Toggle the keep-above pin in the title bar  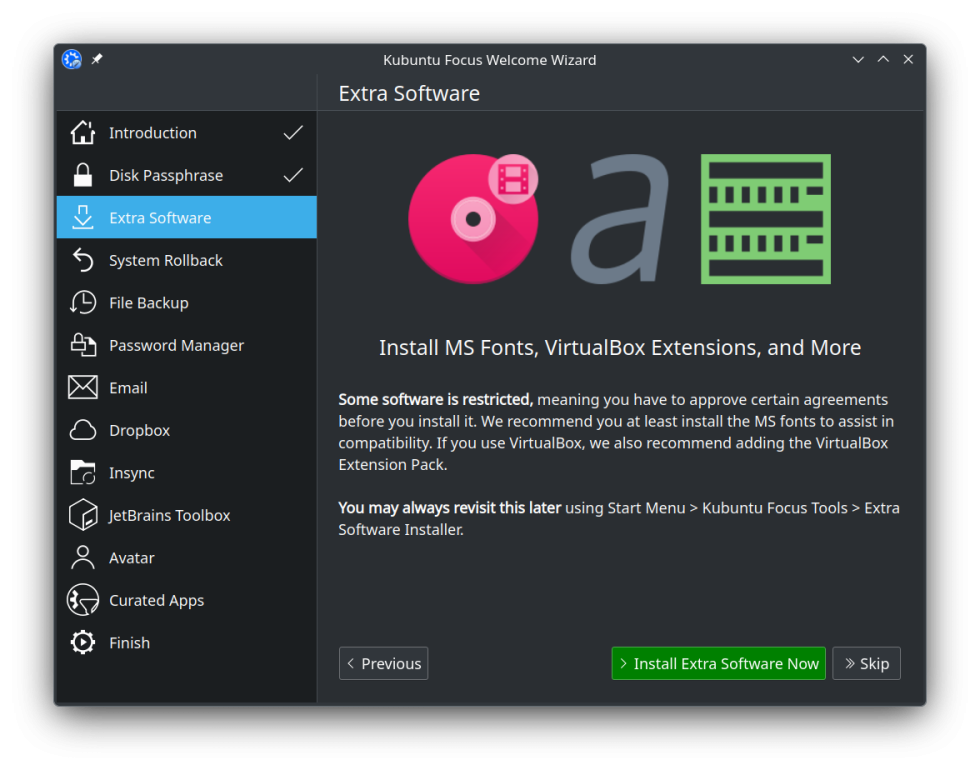click(x=95, y=59)
